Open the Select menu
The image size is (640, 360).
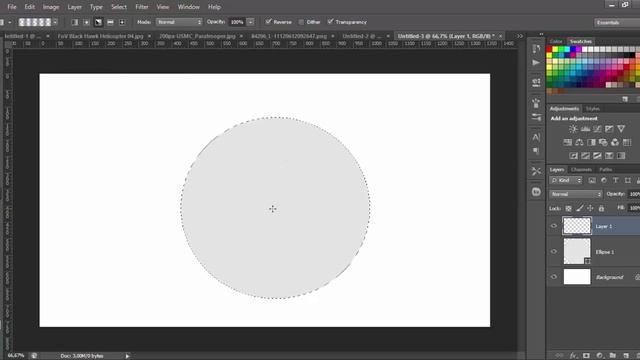(x=119, y=7)
